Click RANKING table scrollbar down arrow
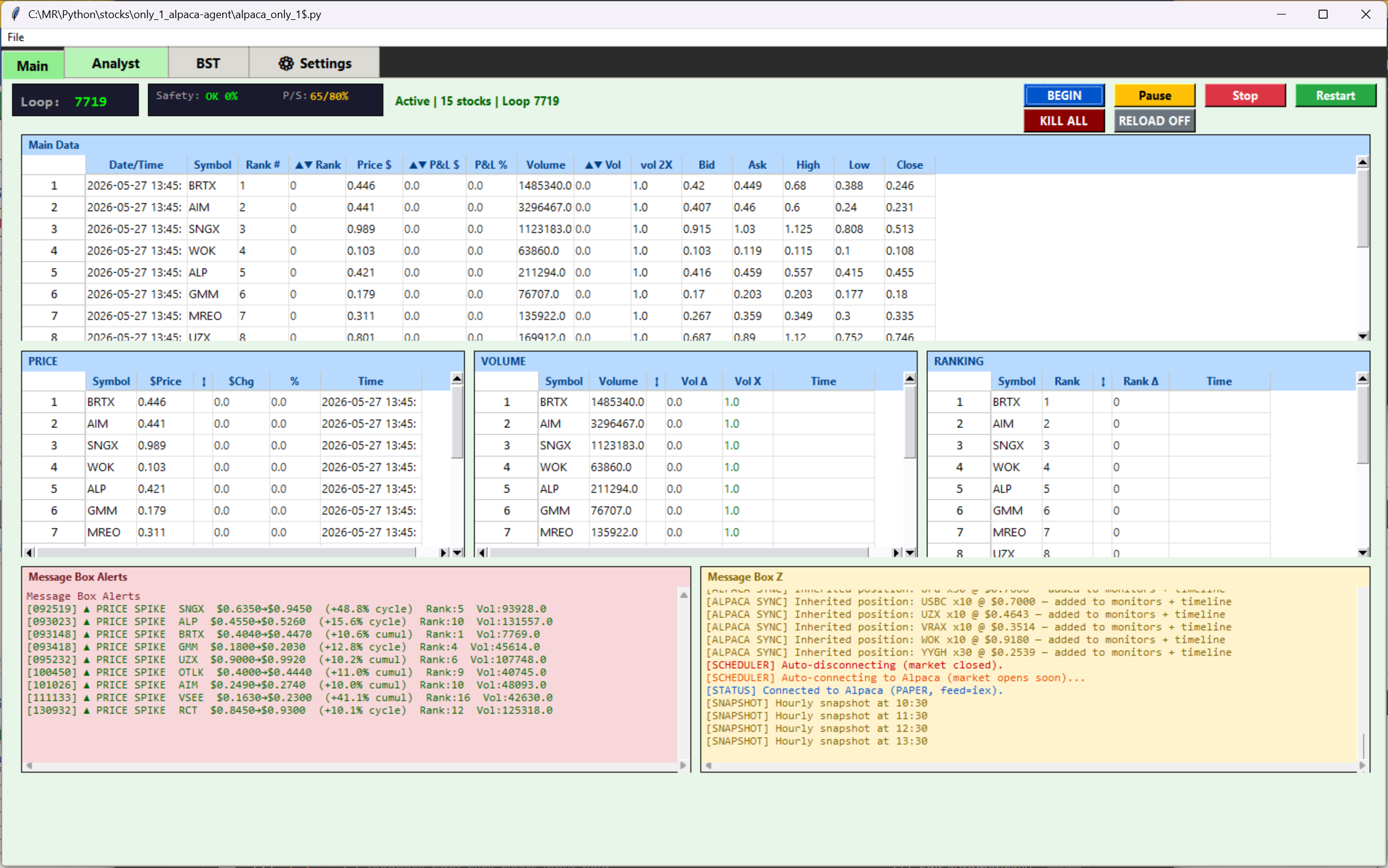 point(1363,552)
